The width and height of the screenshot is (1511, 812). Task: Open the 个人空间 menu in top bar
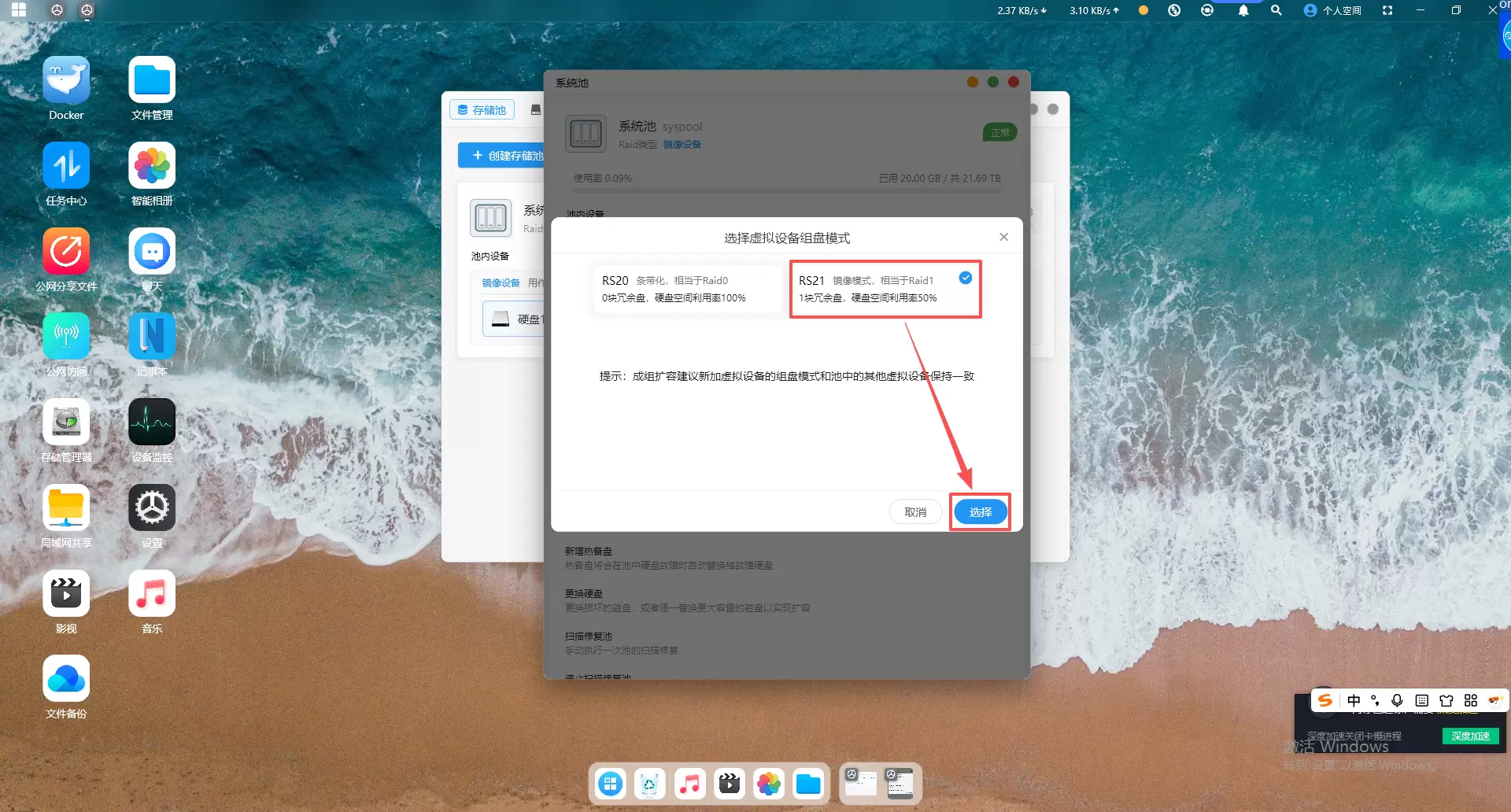1332,10
